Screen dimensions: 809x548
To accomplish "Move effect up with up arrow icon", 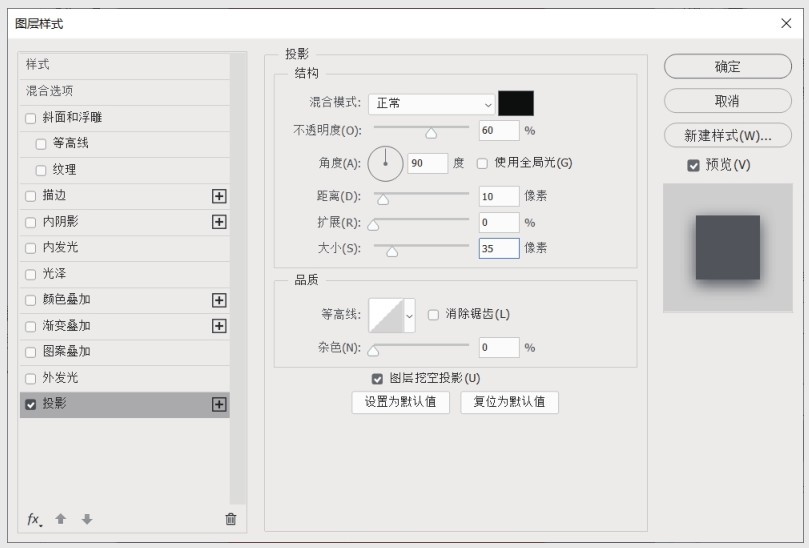I will coord(61,519).
